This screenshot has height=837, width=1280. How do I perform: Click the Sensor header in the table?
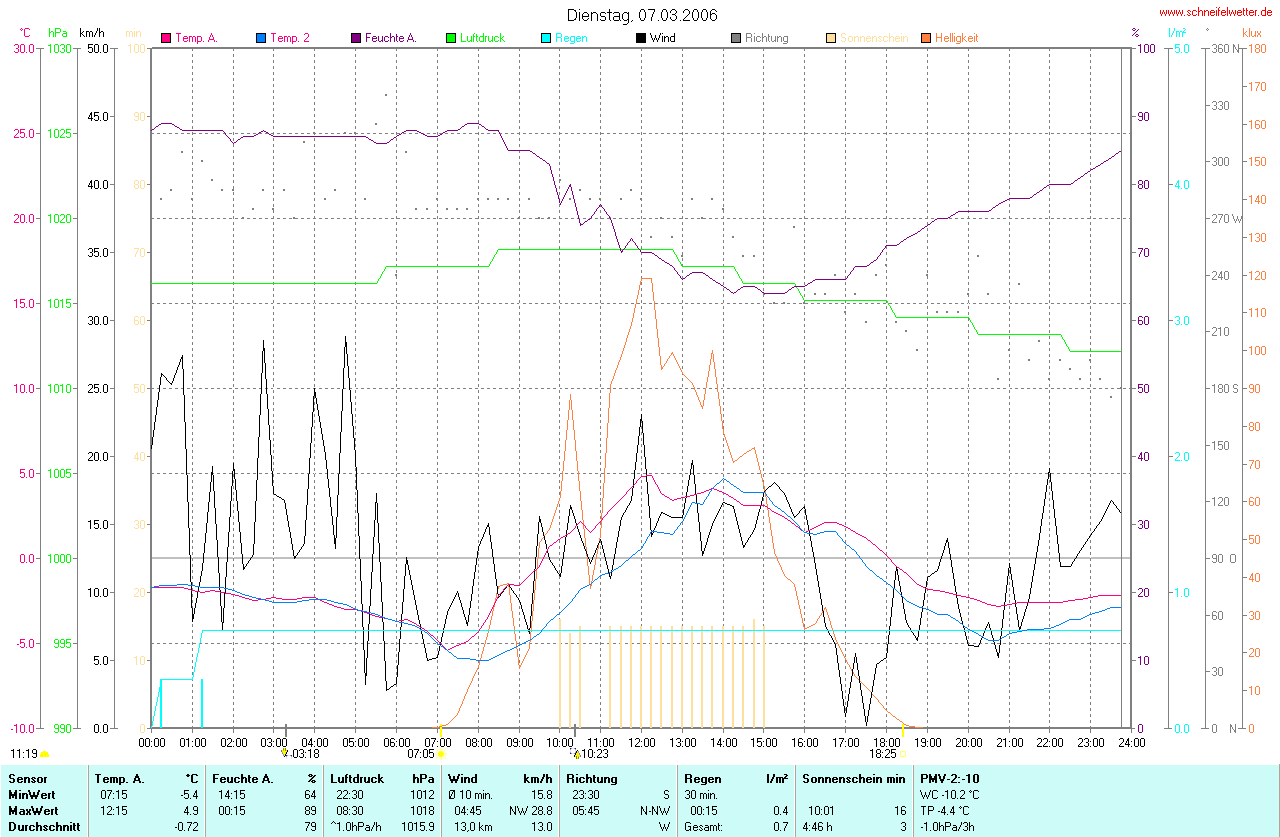[27, 778]
